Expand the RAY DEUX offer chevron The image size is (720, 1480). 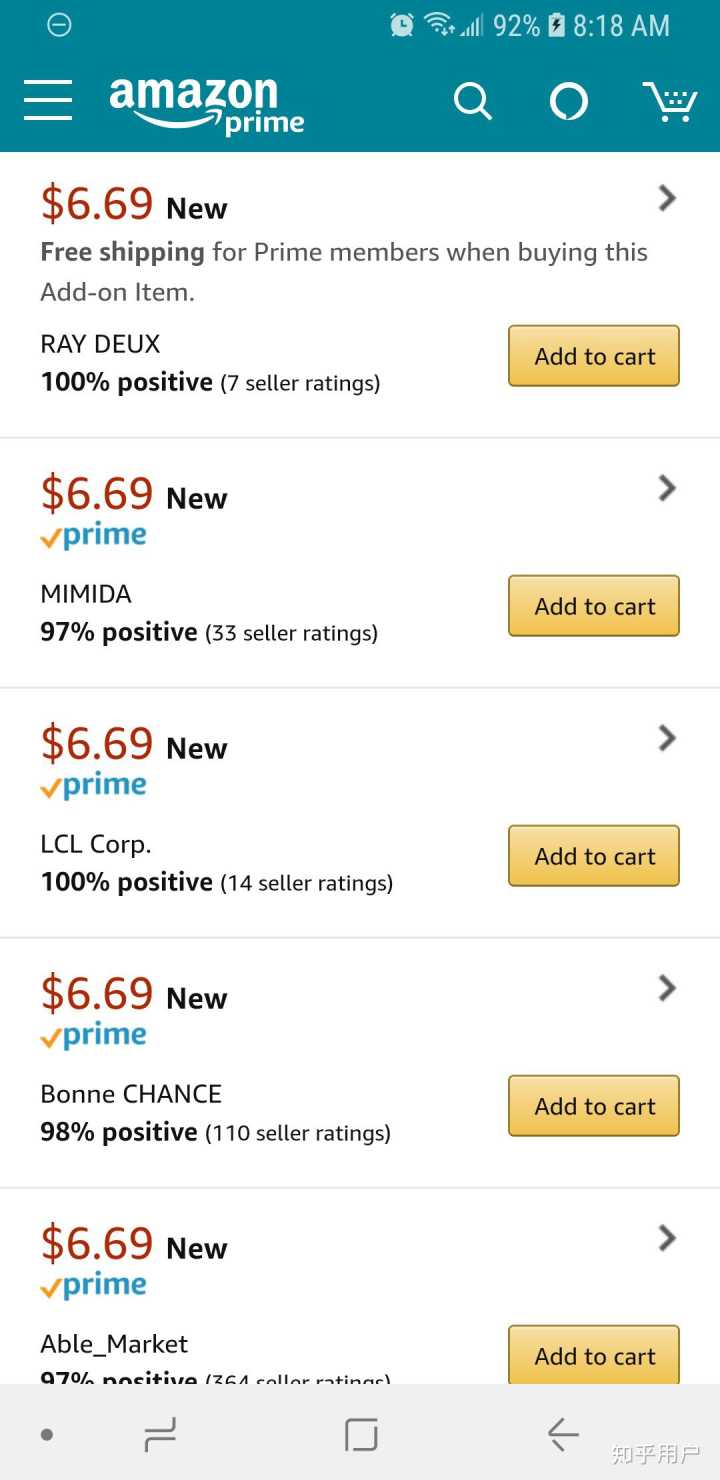667,199
